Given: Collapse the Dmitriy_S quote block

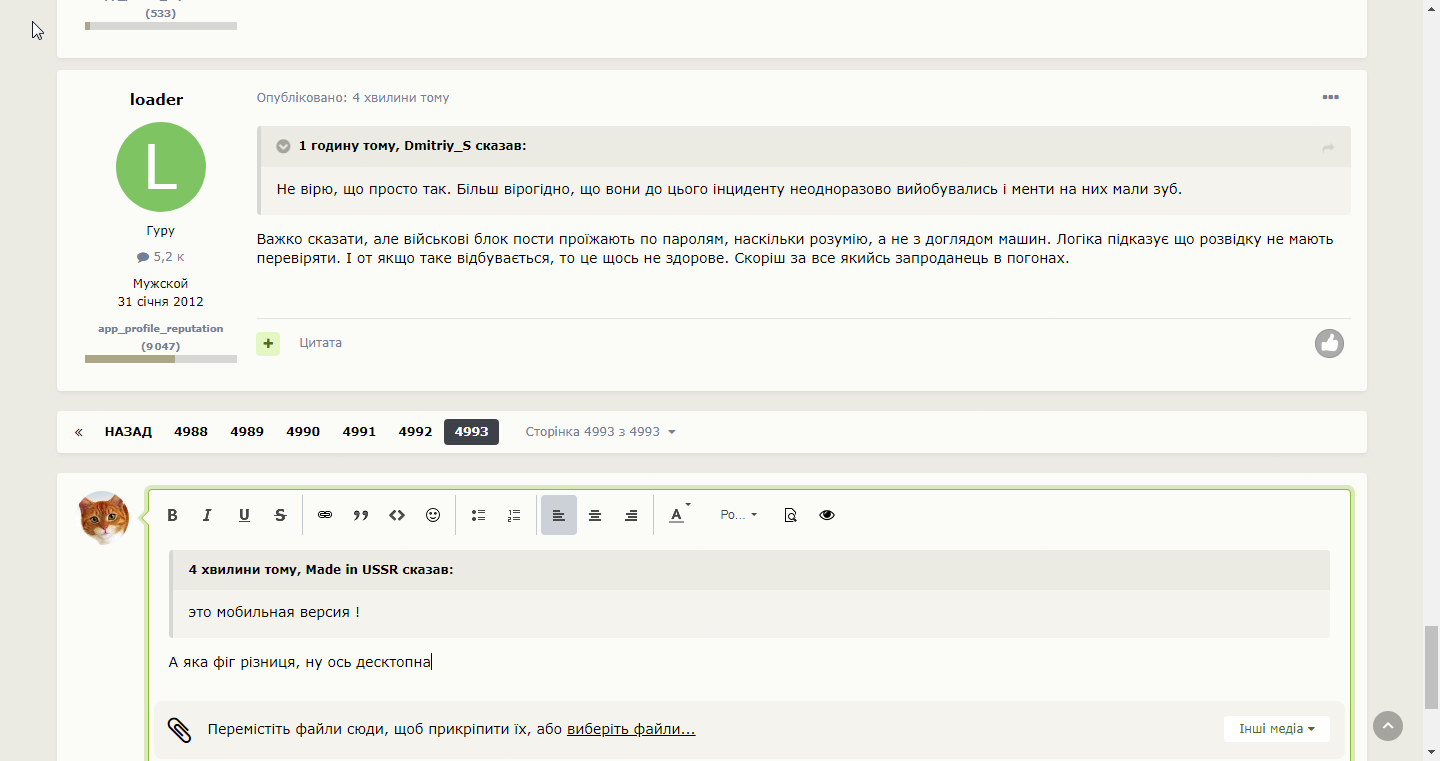Looking at the screenshot, I should pos(283,146).
